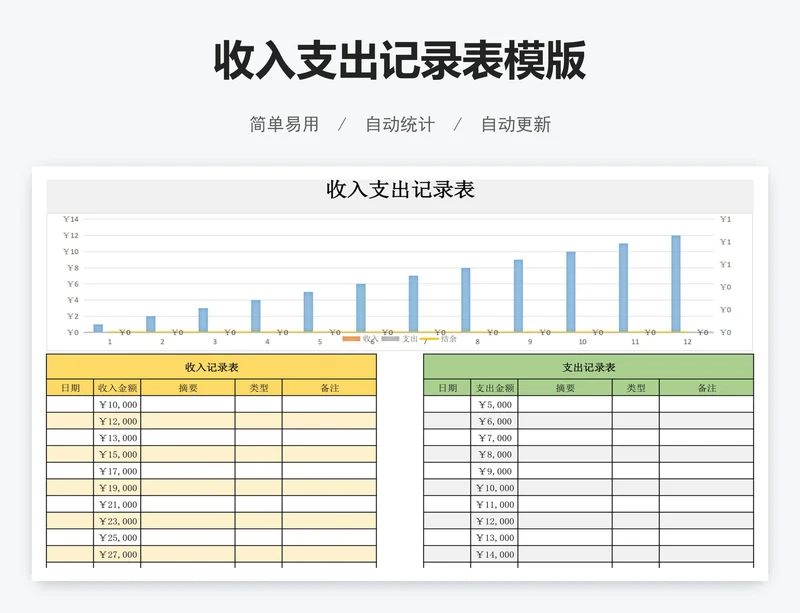Viewport: 800px width, 613px height.
Task: Select the 收入金额 column header
Action: click(117, 388)
